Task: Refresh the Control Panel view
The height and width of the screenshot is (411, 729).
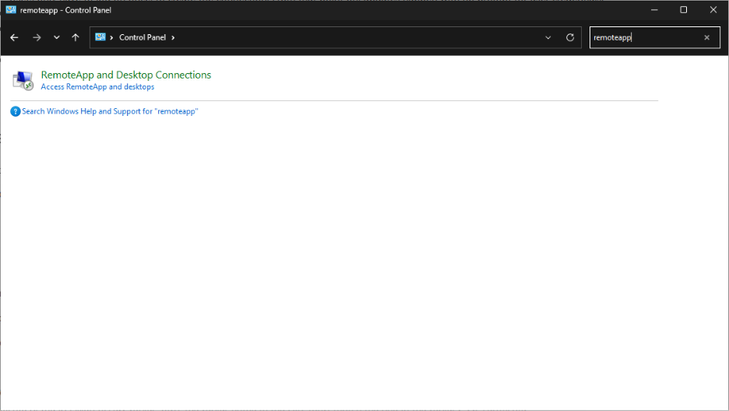Action: [570, 38]
